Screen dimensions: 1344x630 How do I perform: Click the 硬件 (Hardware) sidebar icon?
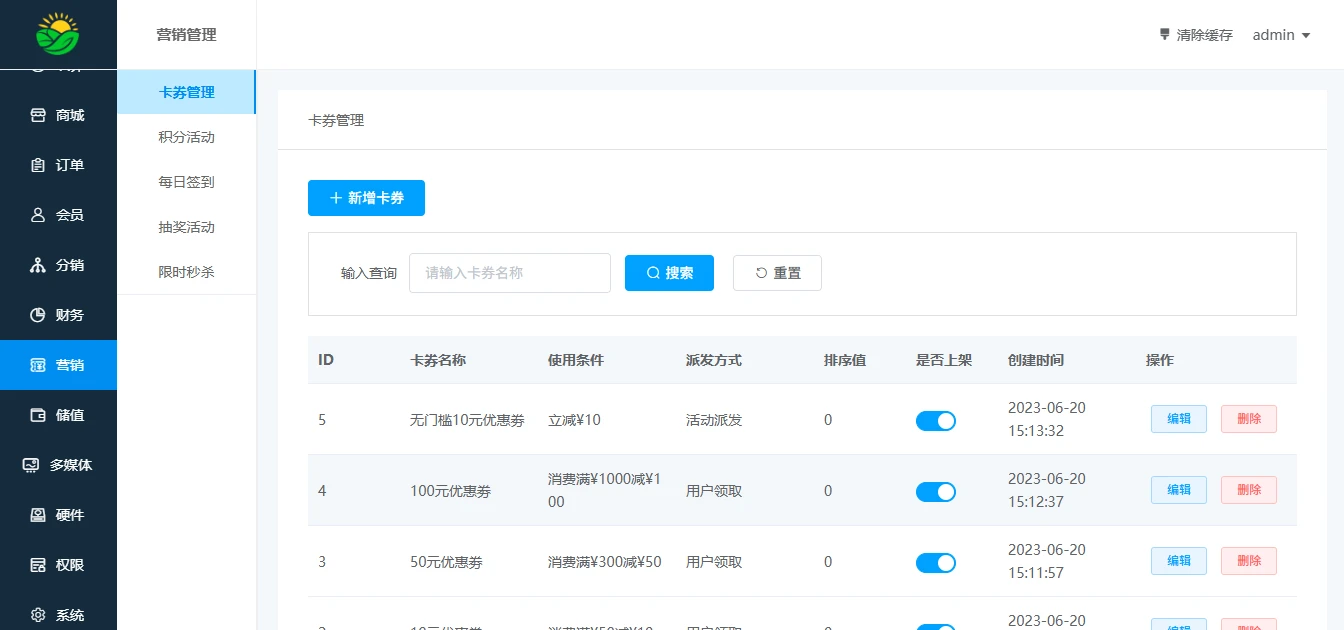(x=58, y=514)
